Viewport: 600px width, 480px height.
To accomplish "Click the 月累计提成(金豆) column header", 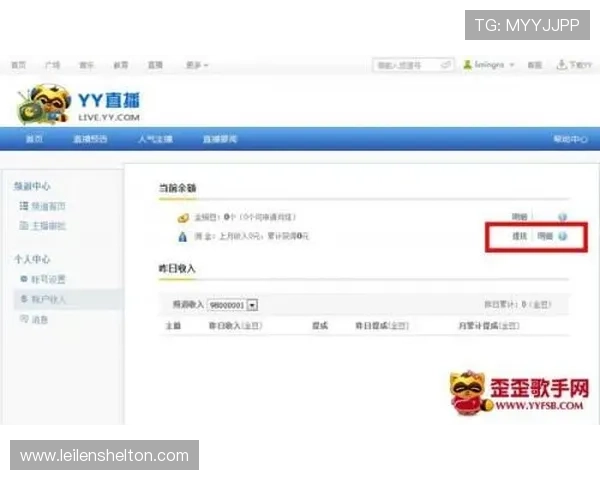I will tap(489, 326).
